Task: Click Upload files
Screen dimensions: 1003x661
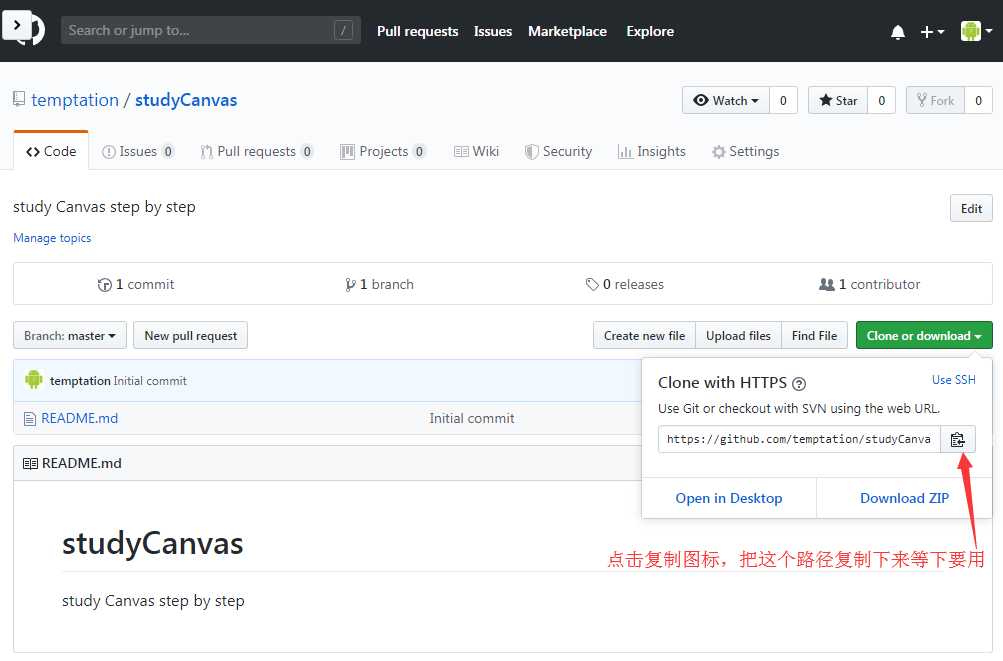Action: (x=738, y=336)
